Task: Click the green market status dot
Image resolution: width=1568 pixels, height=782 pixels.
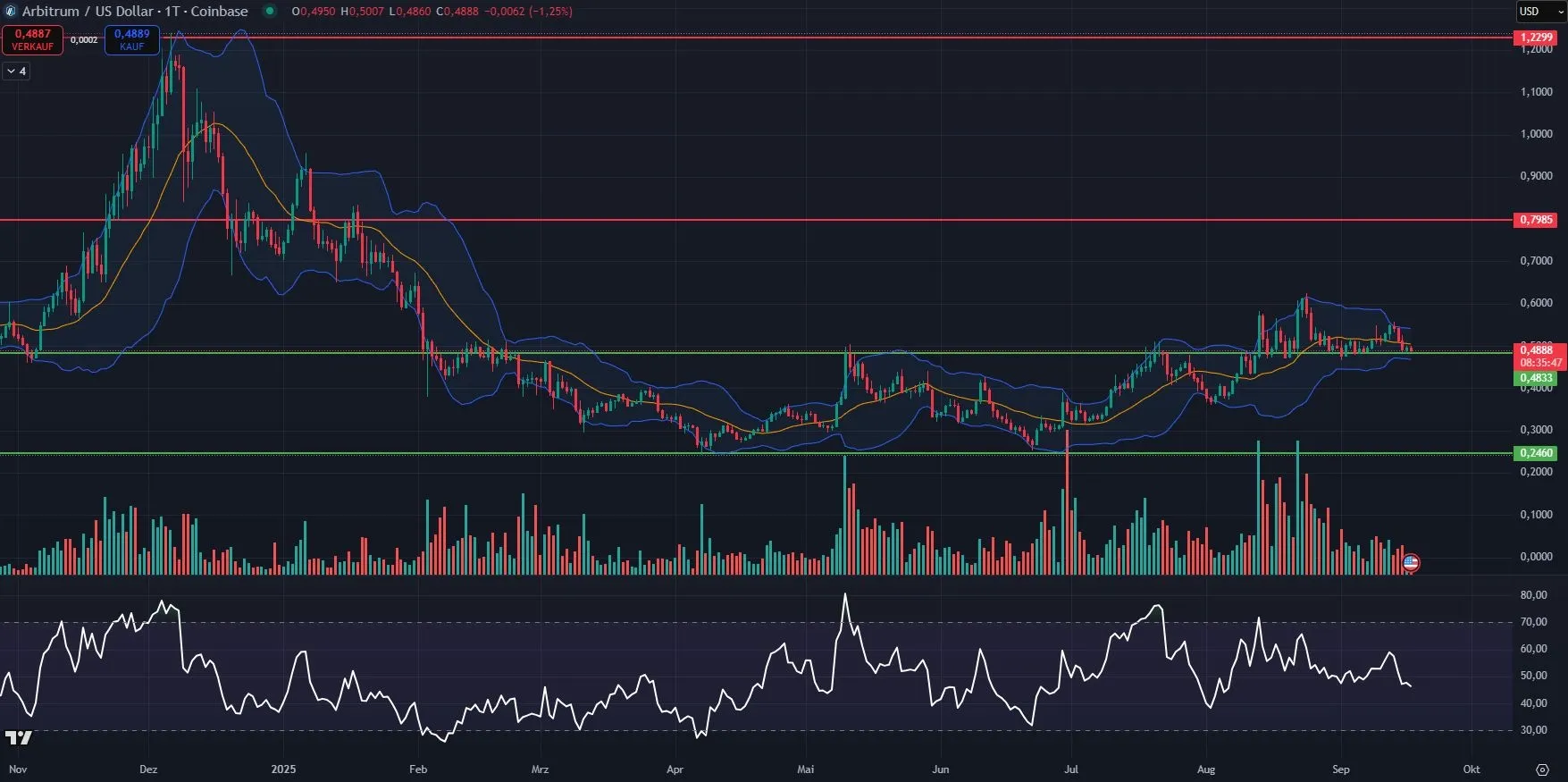Action: click(x=270, y=12)
